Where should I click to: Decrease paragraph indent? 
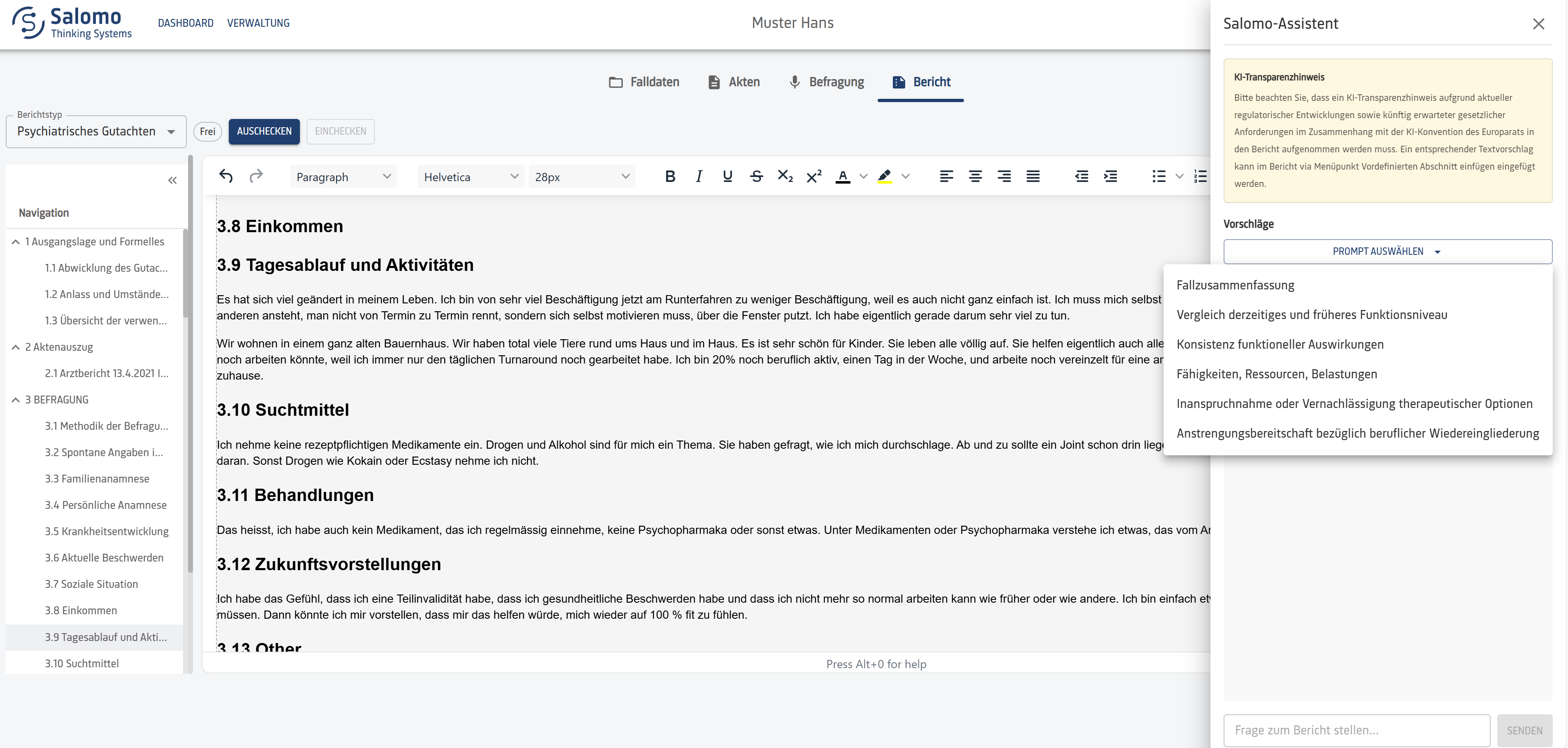(1082, 177)
